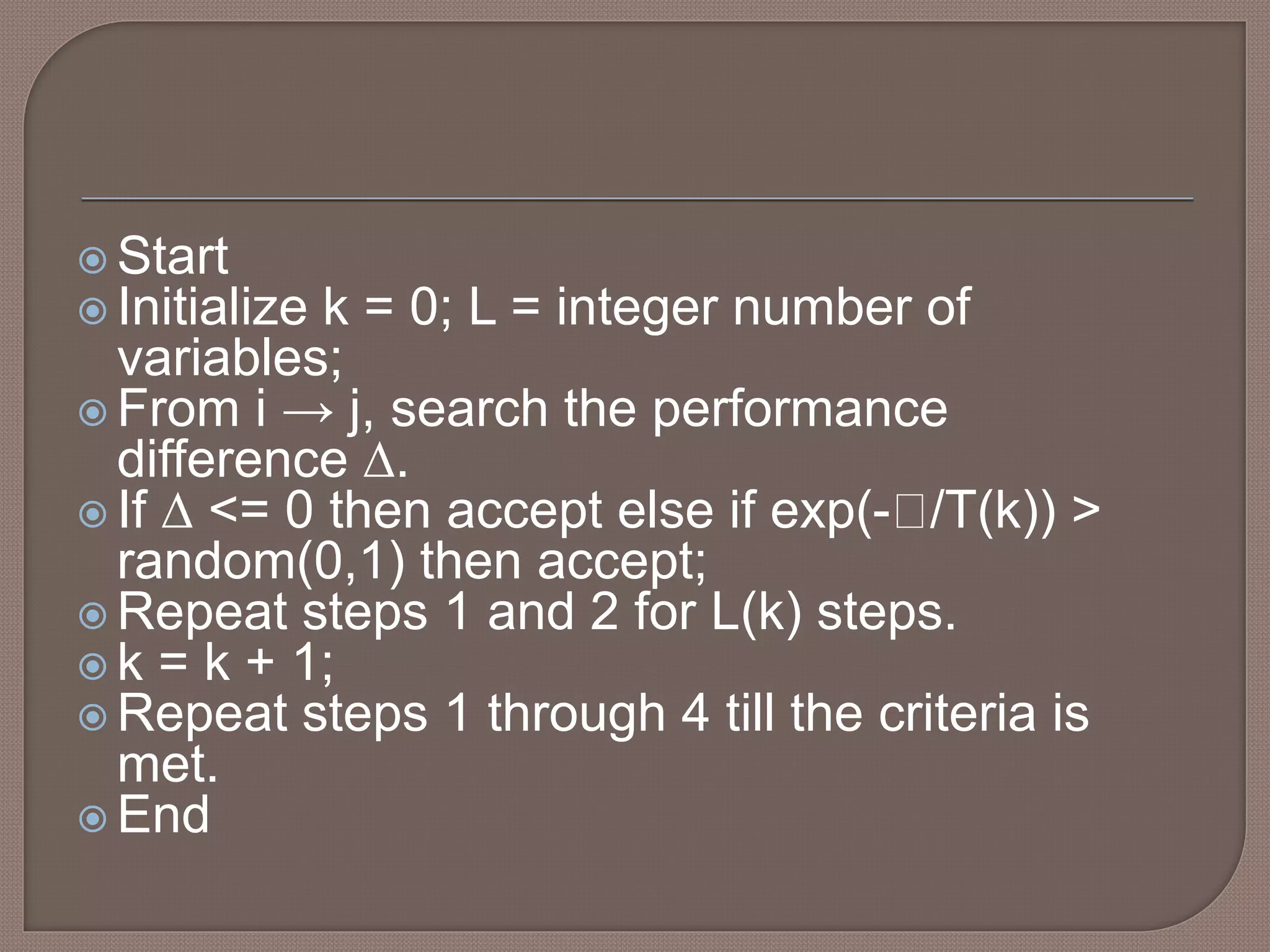This screenshot has height=952, width=1270.
Task: Click the bullet icon beside Start
Action: pos(93,260)
